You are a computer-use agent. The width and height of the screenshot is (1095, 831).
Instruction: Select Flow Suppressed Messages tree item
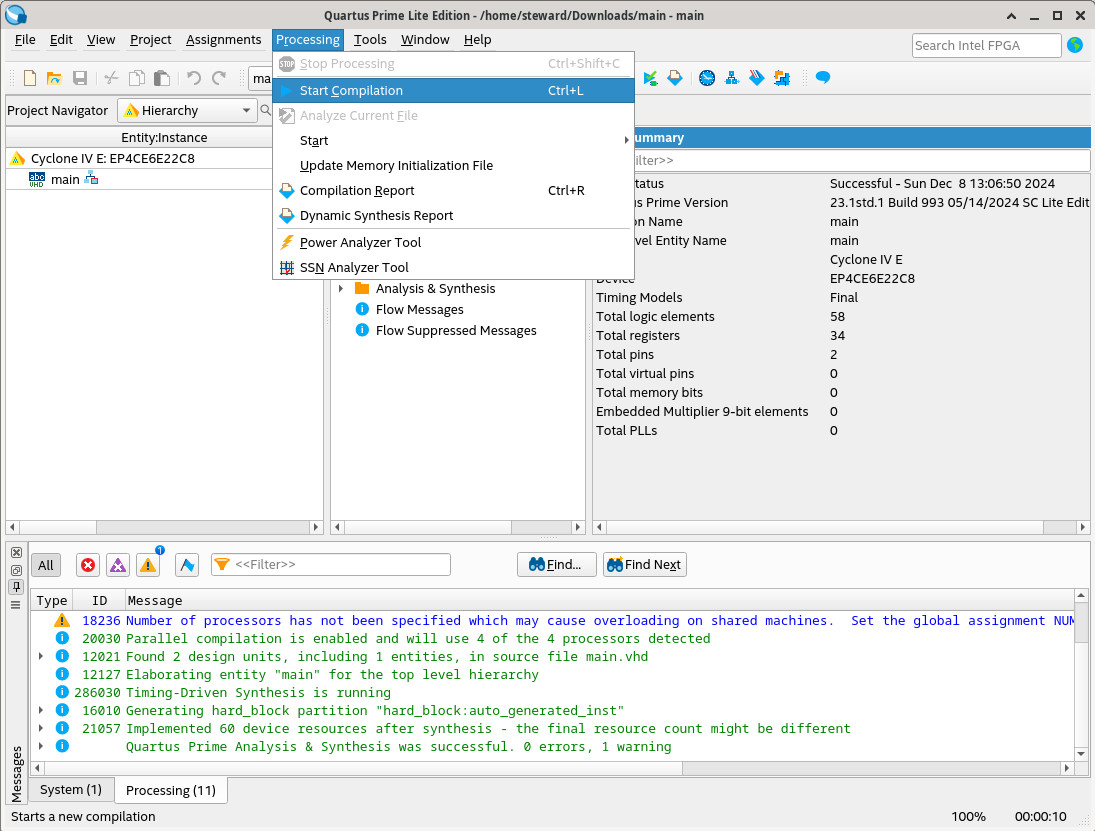pyautogui.click(x=455, y=330)
